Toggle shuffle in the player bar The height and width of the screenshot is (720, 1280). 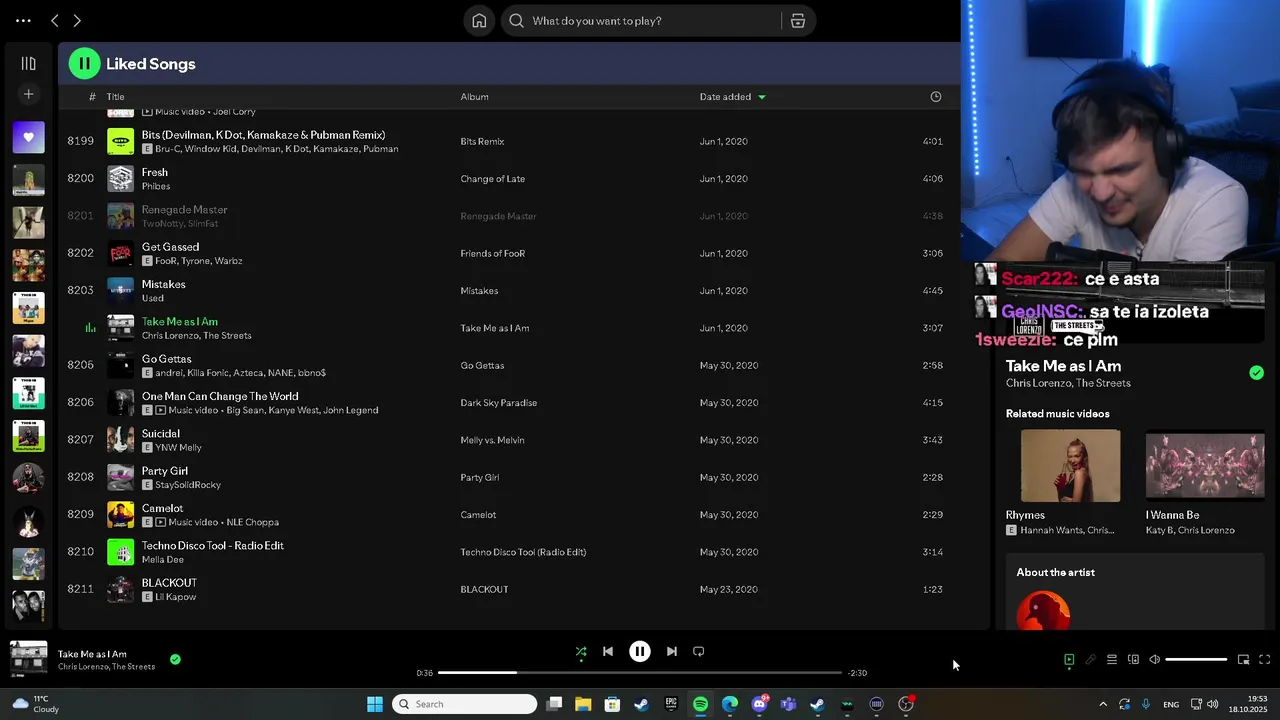pos(581,652)
